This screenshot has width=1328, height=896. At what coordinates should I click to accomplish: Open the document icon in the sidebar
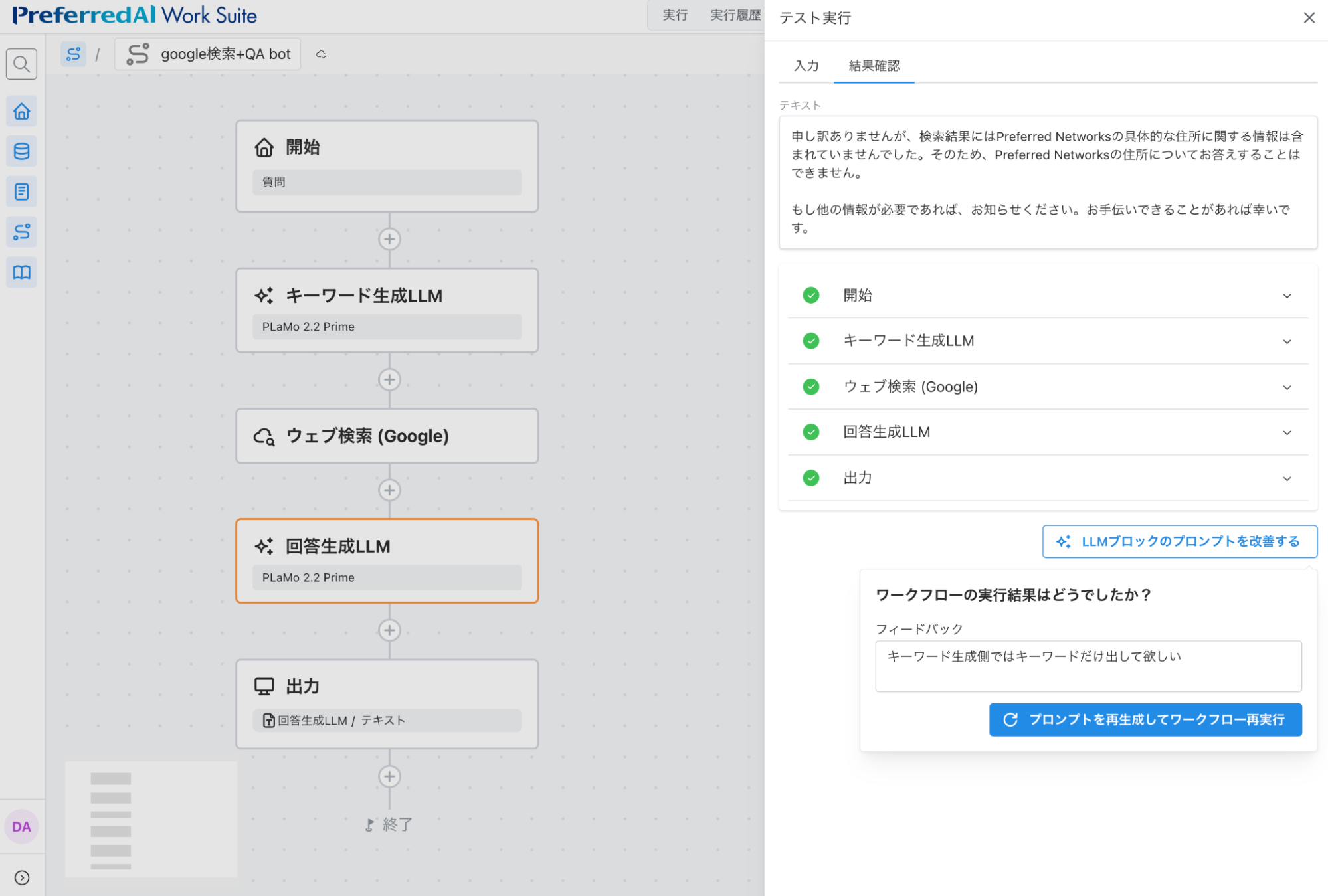point(21,192)
